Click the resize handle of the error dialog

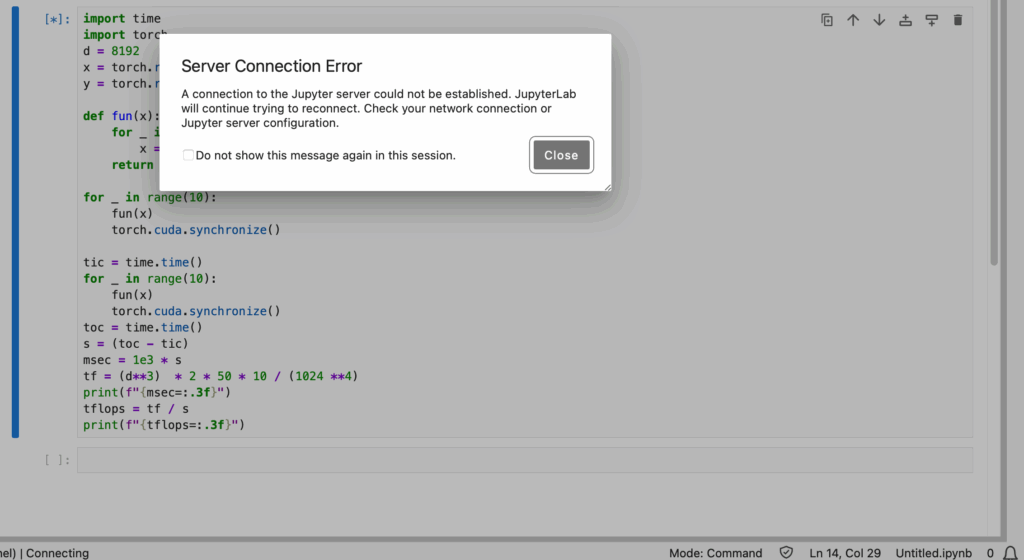pyautogui.click(x=607, y=186)
